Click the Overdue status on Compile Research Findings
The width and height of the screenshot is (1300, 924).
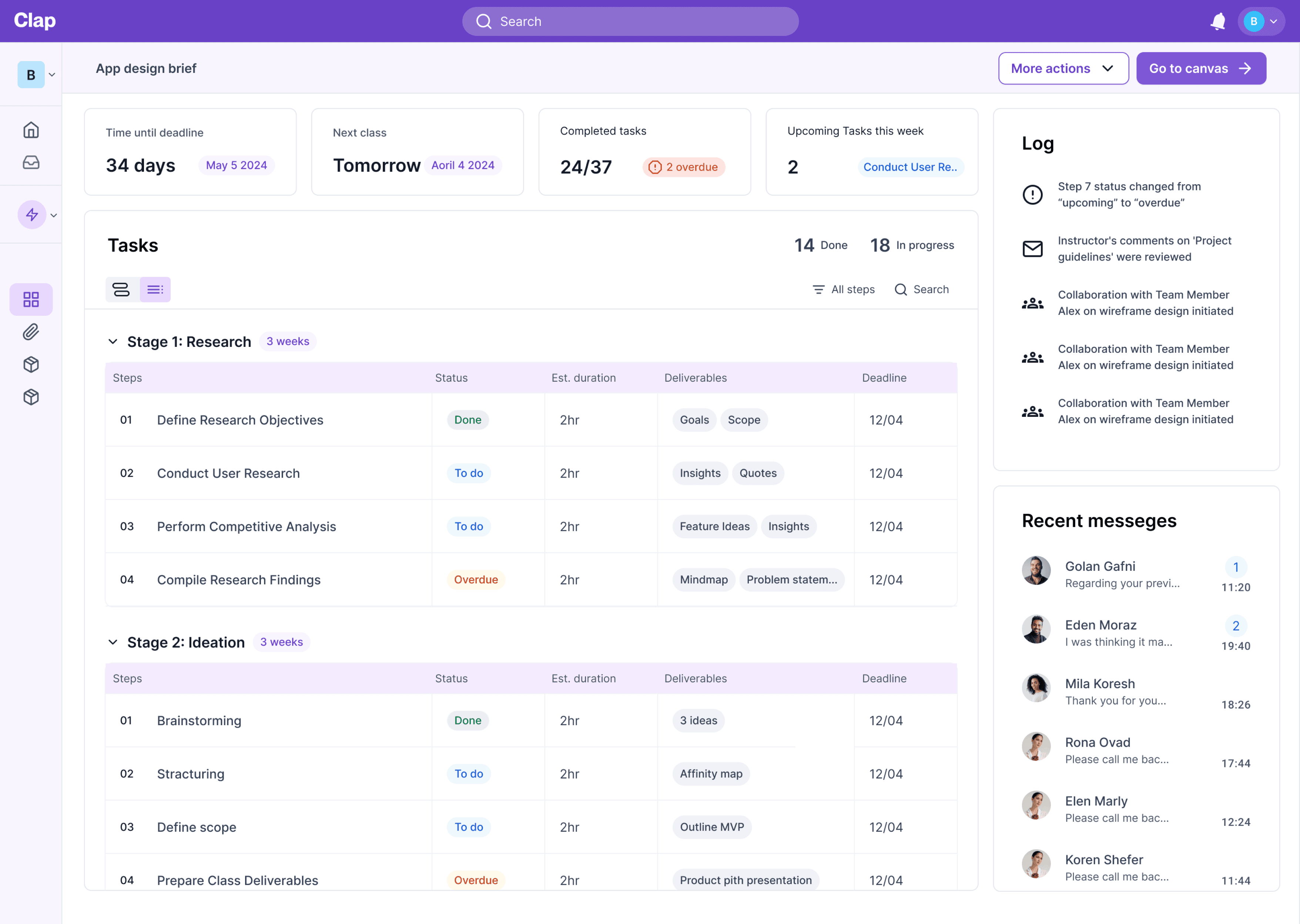[476, 580]
